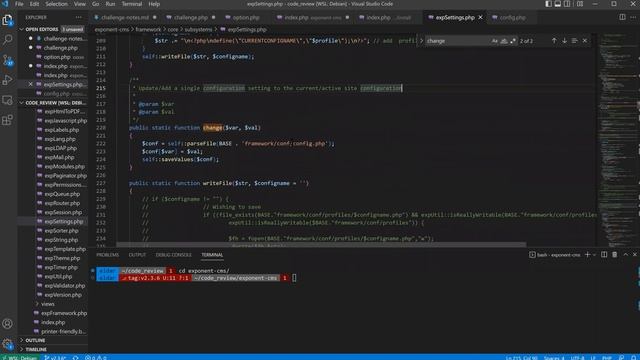
Task: Click the Spaces: 4 indentation status item
Action: point(554,358)
